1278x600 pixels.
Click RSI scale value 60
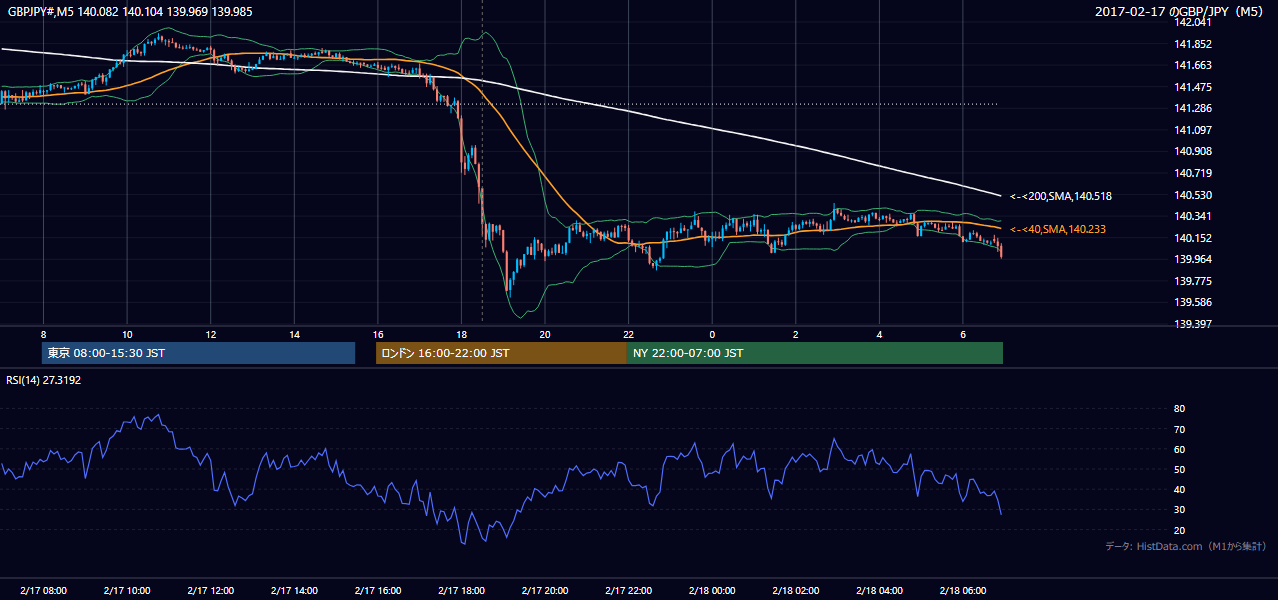click(x=1180, y=449)
